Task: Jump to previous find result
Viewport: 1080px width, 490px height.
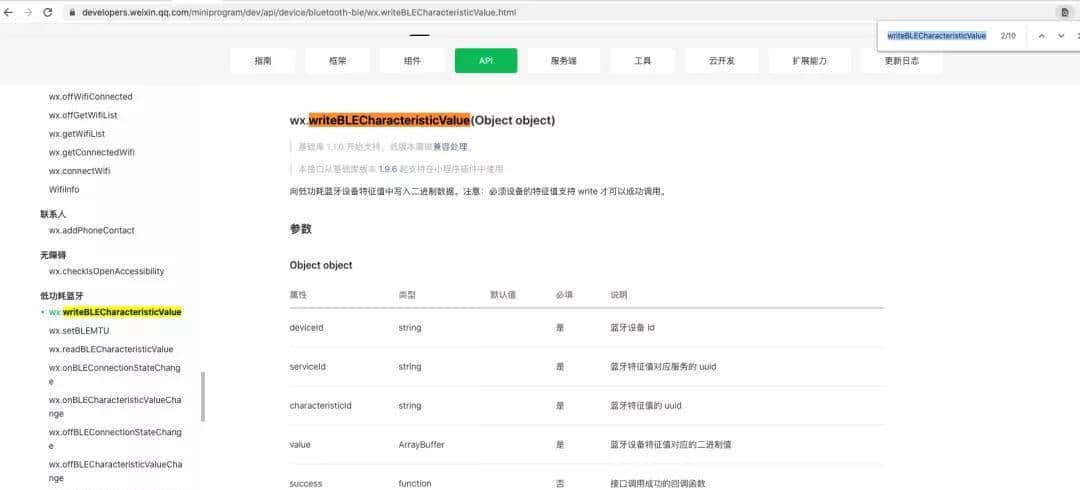Action: click(x=1041, y=36)
